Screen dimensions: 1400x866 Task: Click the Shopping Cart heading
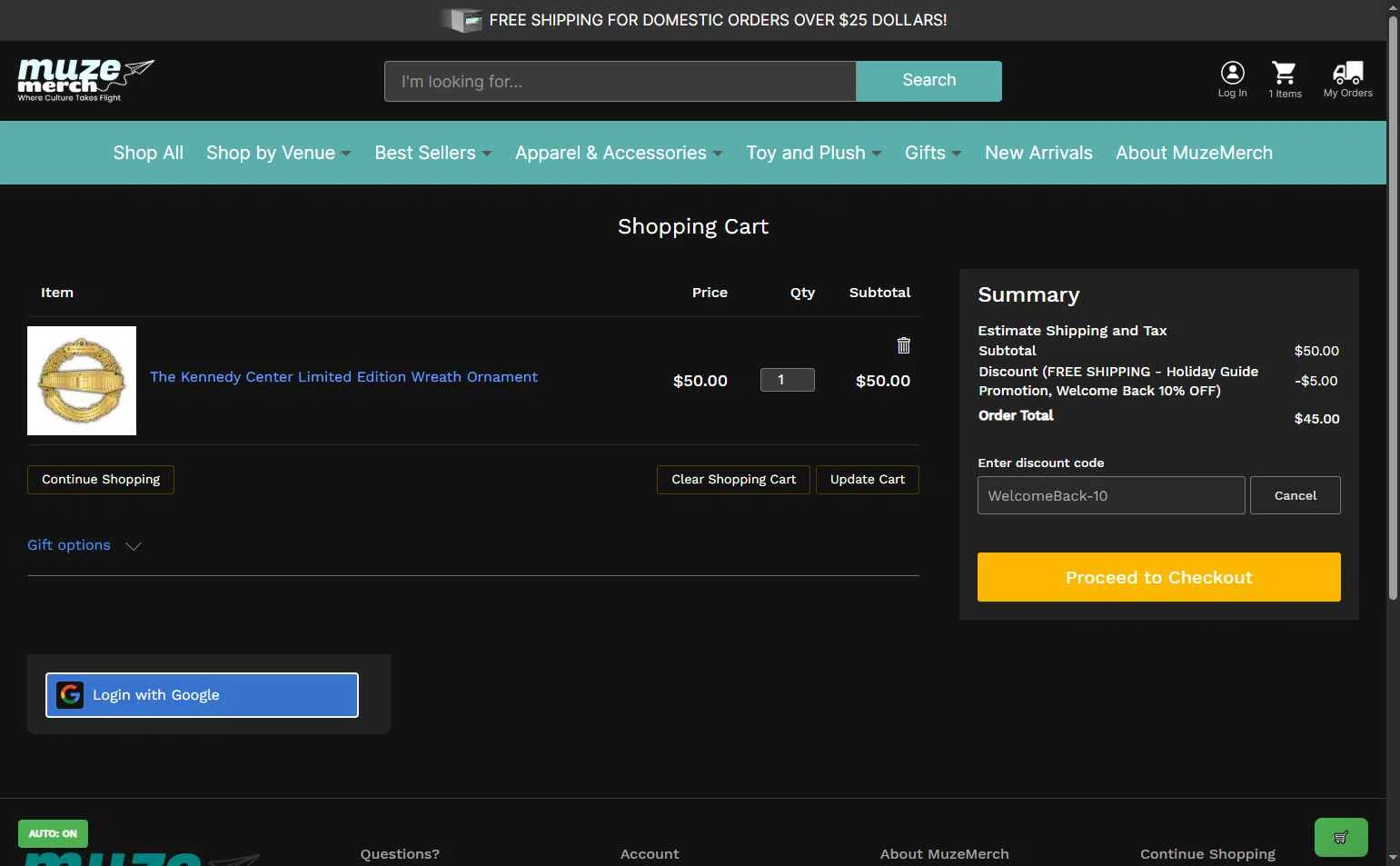tap(693, 226)
